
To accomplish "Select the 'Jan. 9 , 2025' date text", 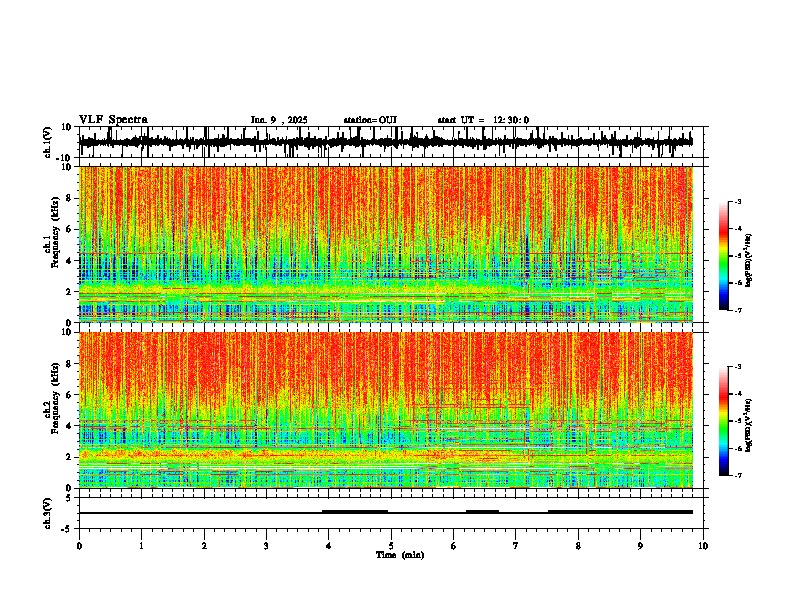I will 279,120.
